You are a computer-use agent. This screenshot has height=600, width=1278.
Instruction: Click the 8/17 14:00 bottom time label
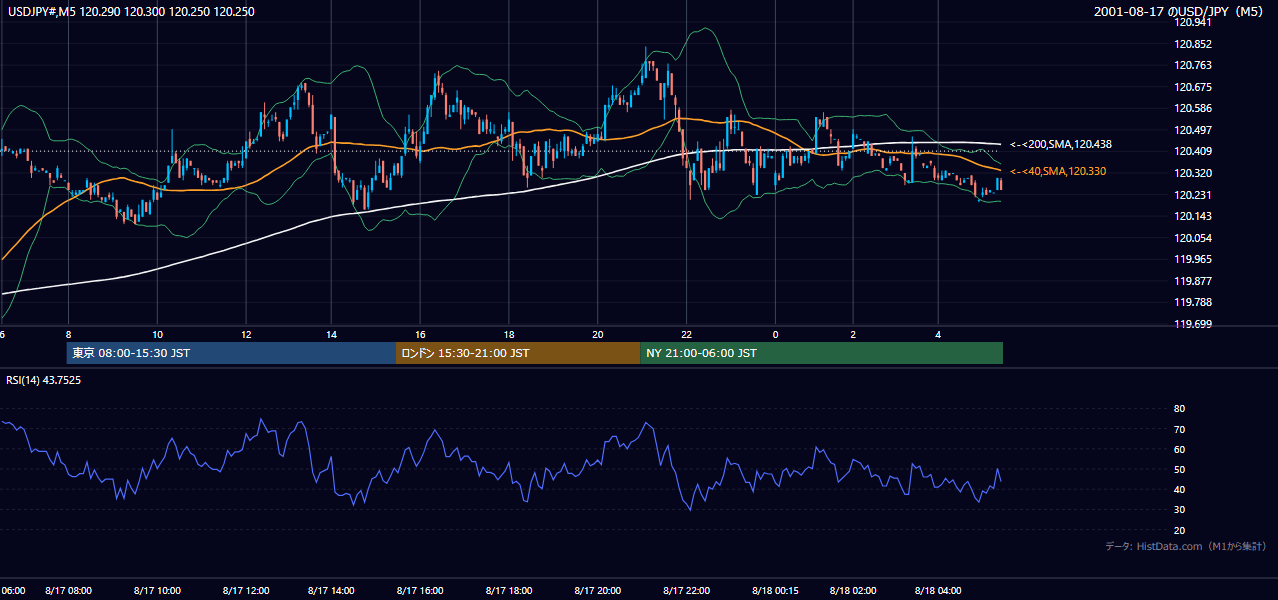coord(331,591)
